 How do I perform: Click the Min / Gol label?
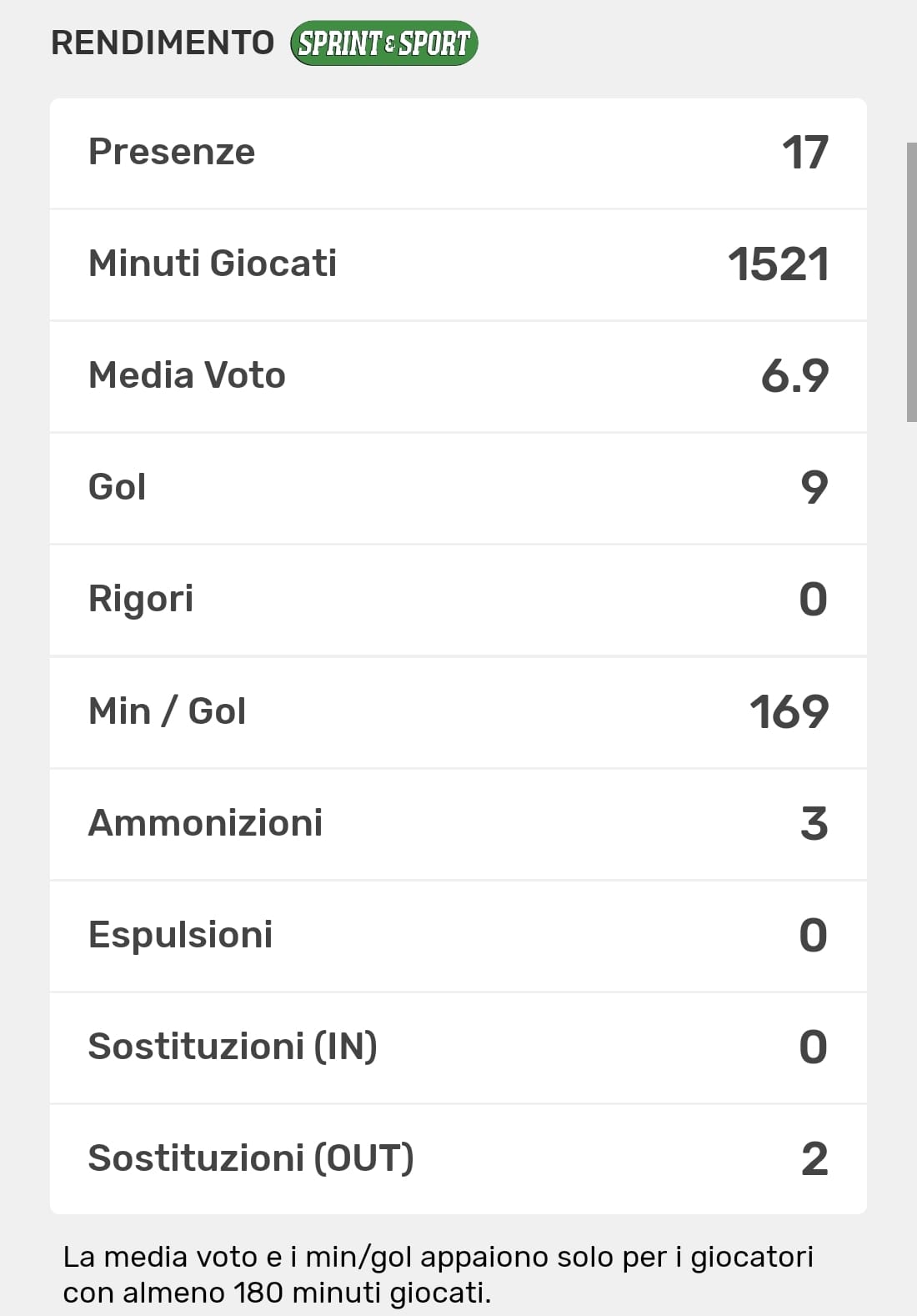(167, 711)
